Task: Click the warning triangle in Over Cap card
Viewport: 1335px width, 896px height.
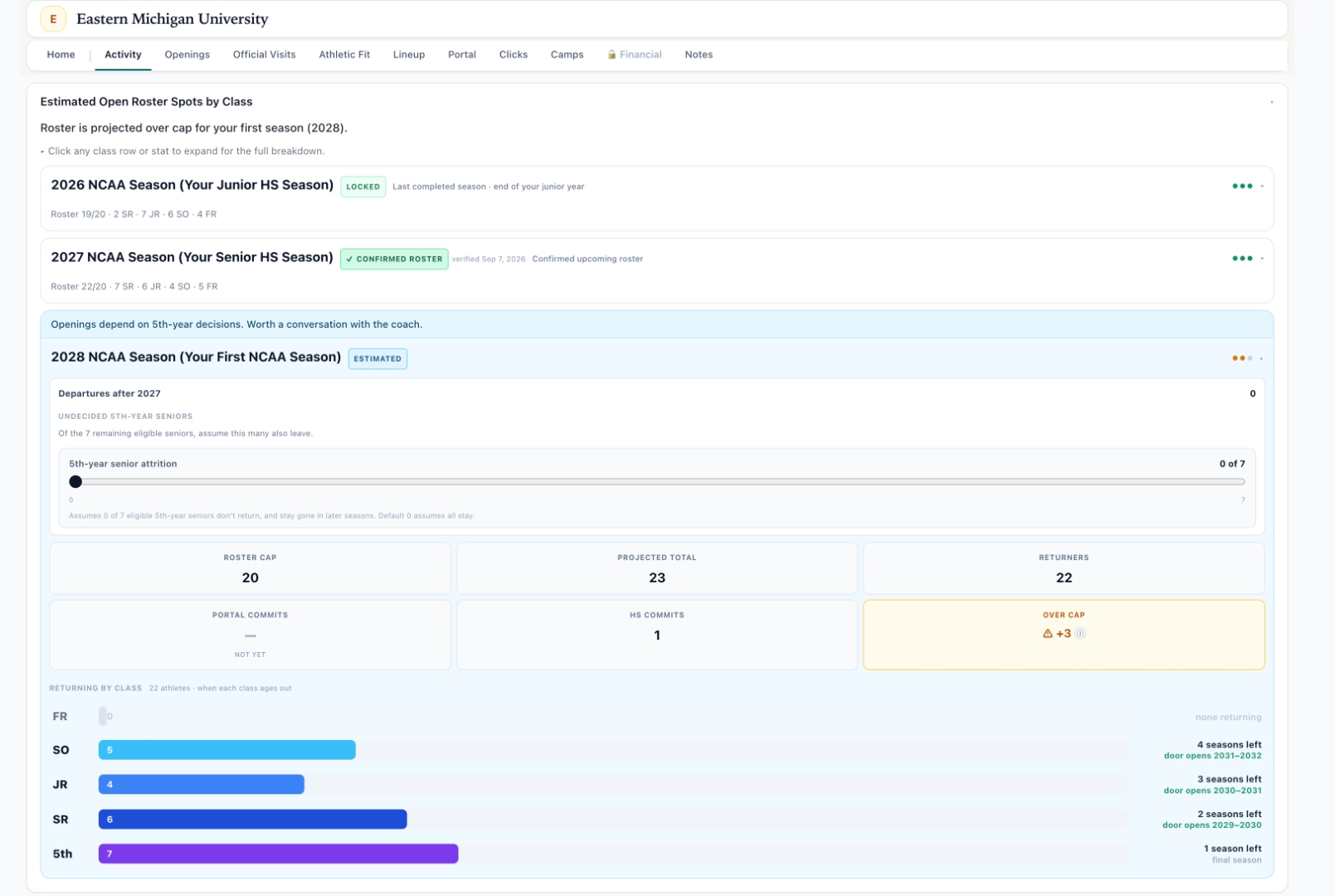Action: [1047, 633]
